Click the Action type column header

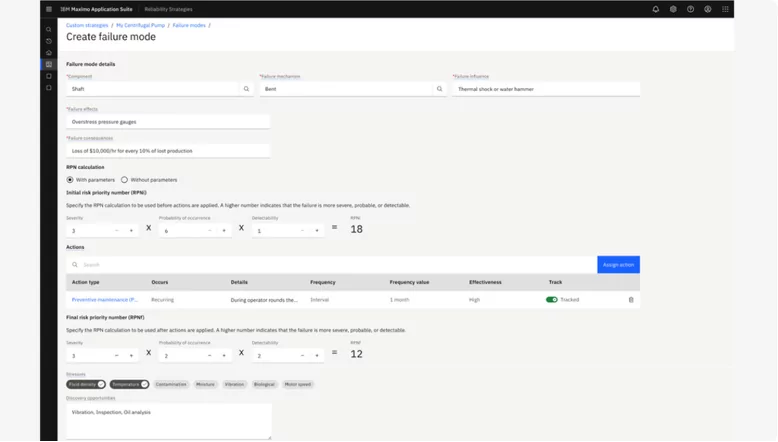(x=85, y=282)
